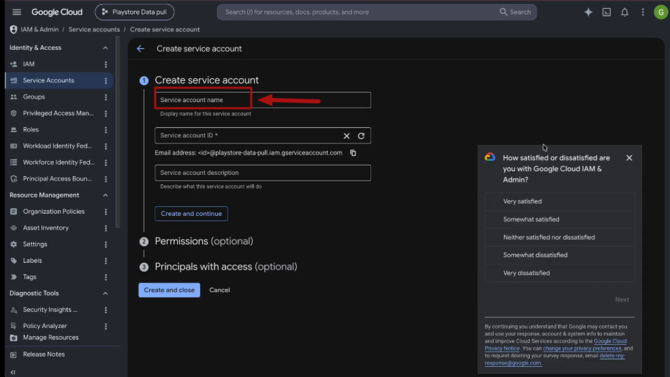The image size is (670, 377).
Task: Click Create and continue button
Action: (191, 214)
